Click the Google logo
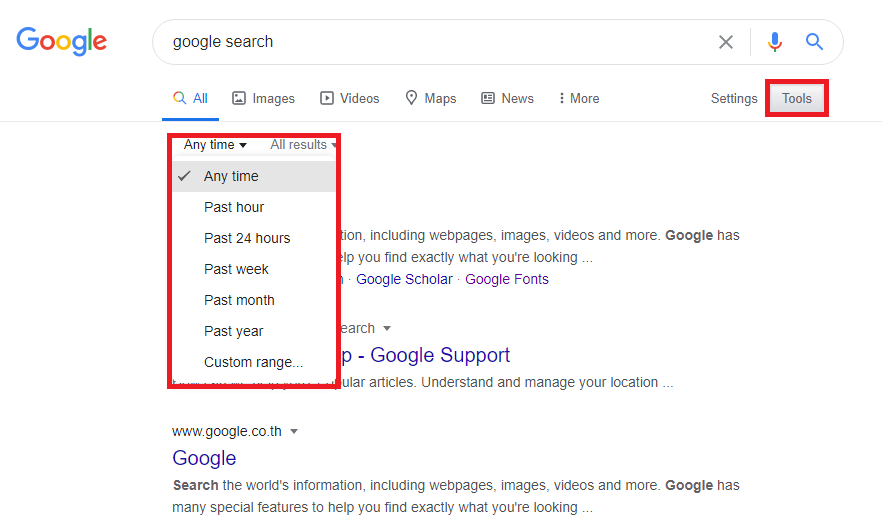The height and width of the screenshot is (530, 882). point(61,41)
